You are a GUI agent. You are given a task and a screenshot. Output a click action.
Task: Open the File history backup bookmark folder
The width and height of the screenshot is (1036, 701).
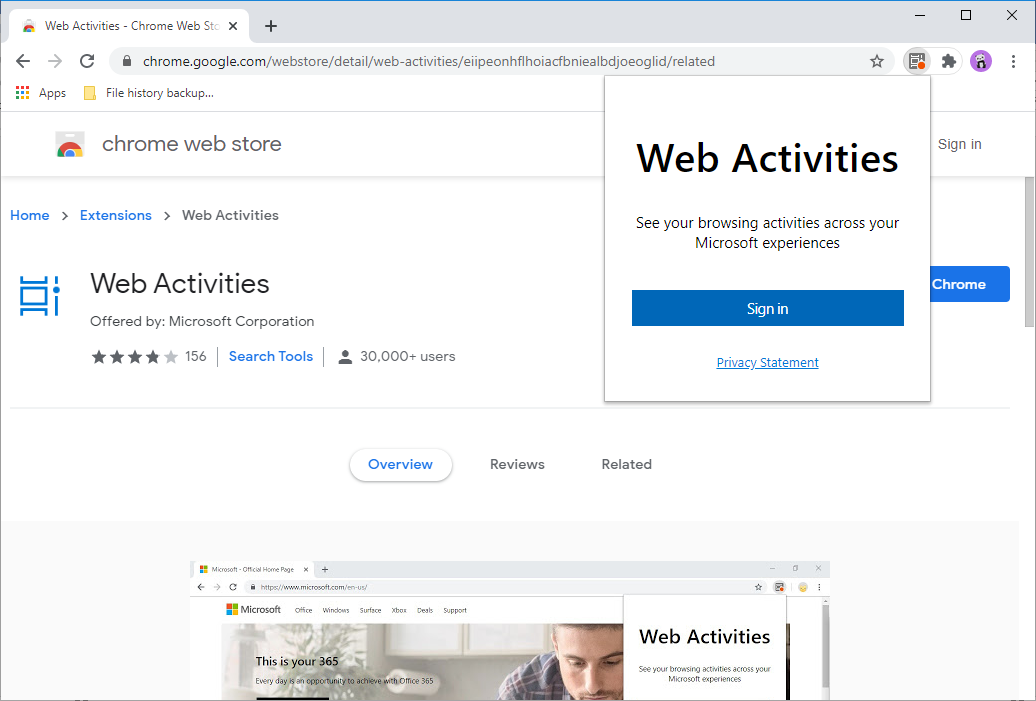tap(148, 93)
